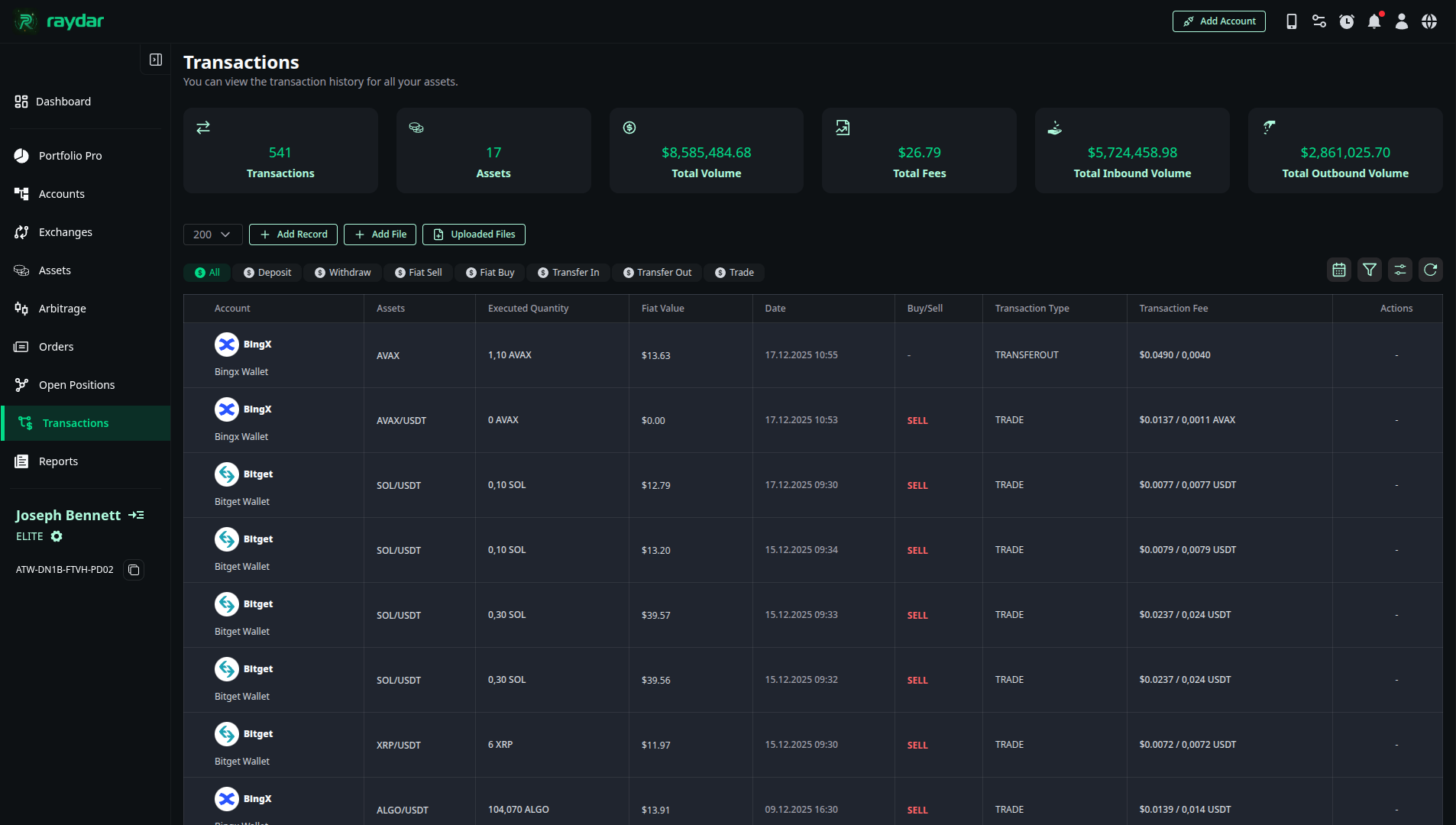This screenshot has height=825, width=1456.
Task: Click the mobile device icon in header
Action: coord(1292,21)
